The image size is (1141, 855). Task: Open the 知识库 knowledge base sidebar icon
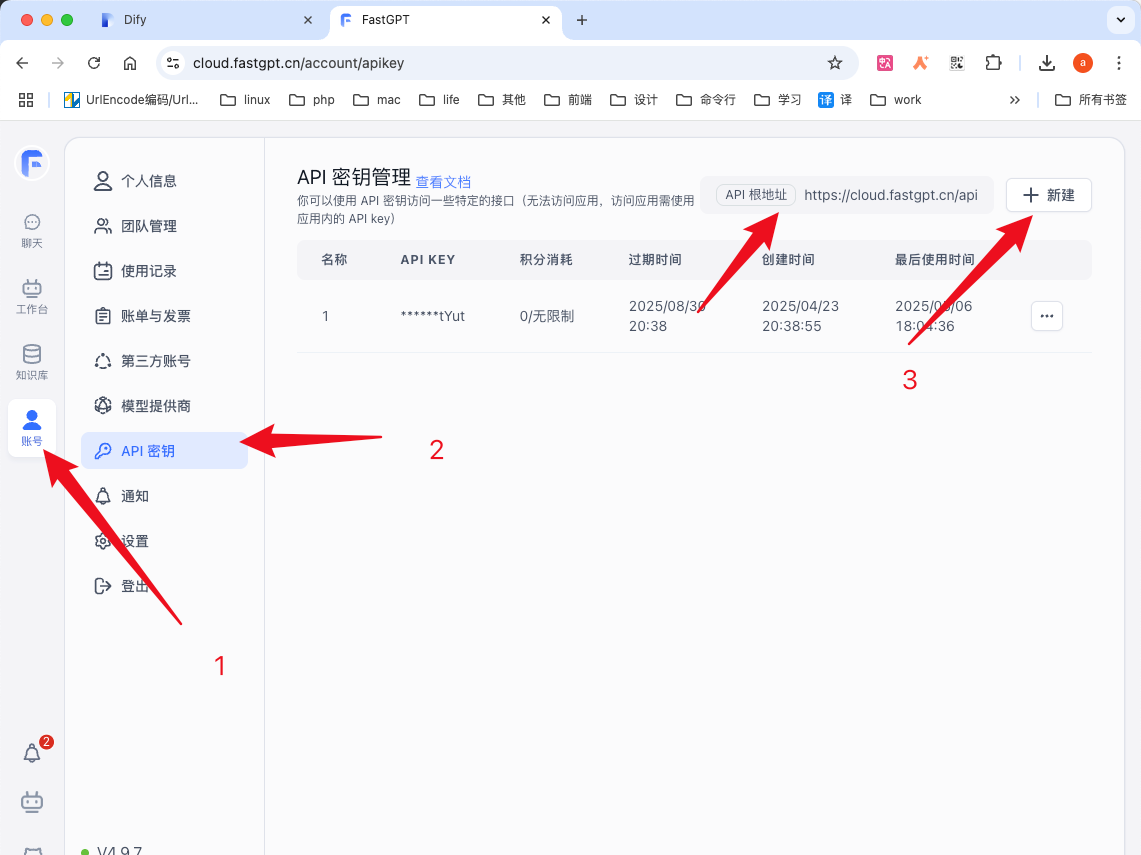(x=32, y=362)
